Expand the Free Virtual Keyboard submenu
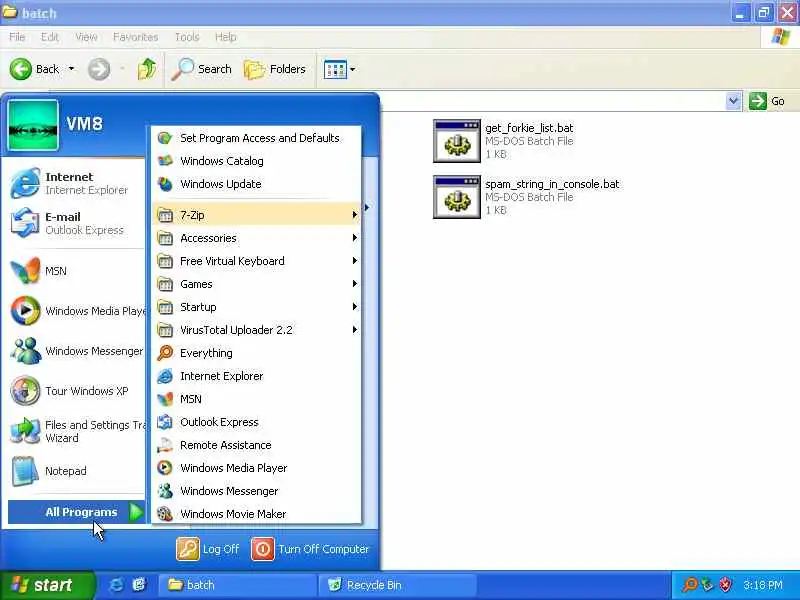The image size is (800, 600). 257,261
